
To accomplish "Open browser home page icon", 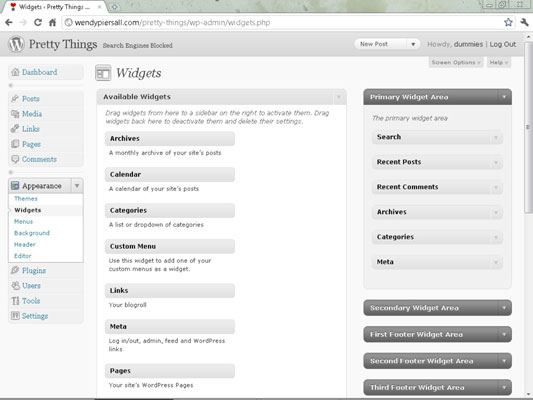I will point(52,23).
